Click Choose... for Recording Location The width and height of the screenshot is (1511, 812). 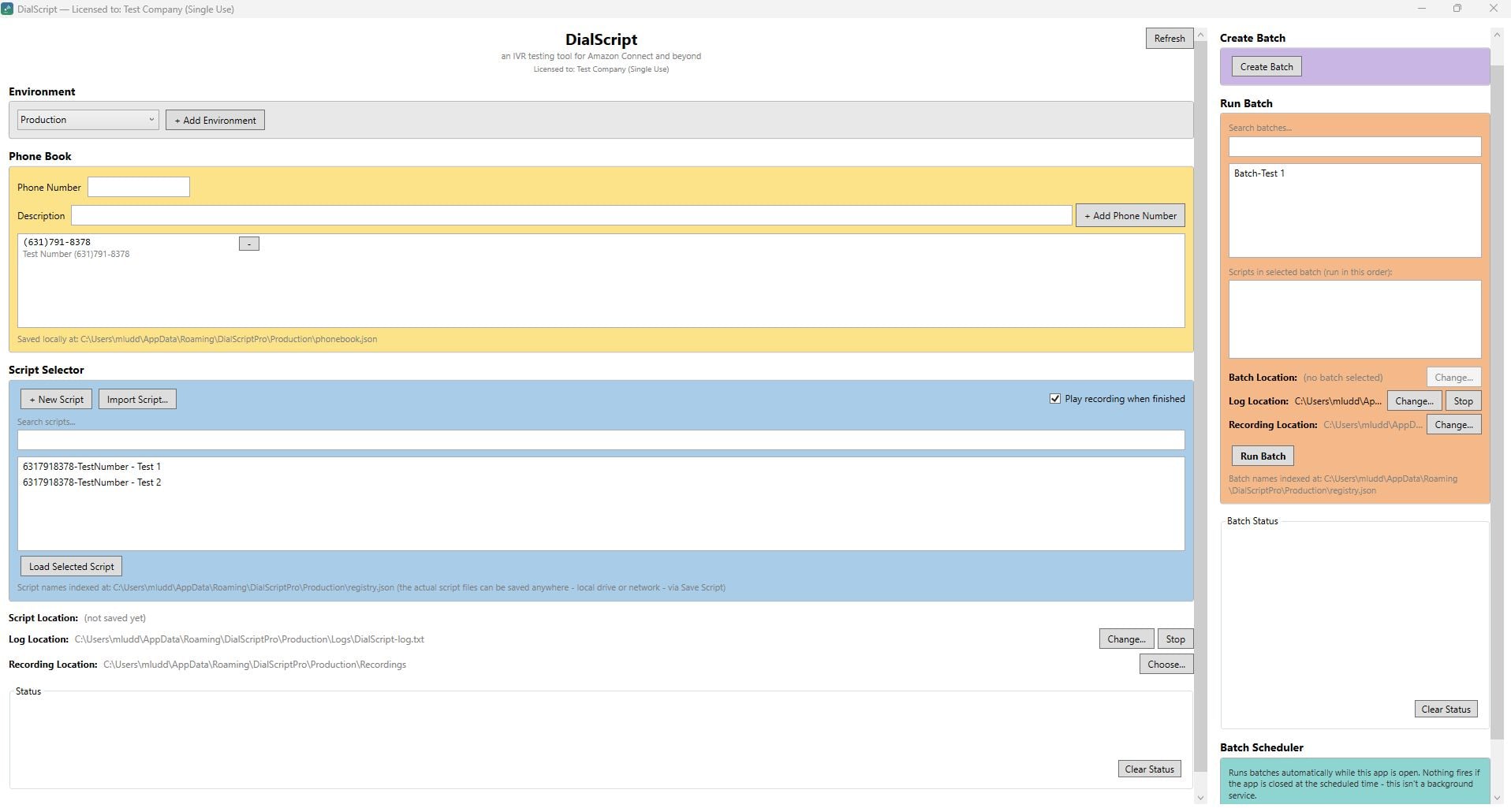[x=1166, y=665]
